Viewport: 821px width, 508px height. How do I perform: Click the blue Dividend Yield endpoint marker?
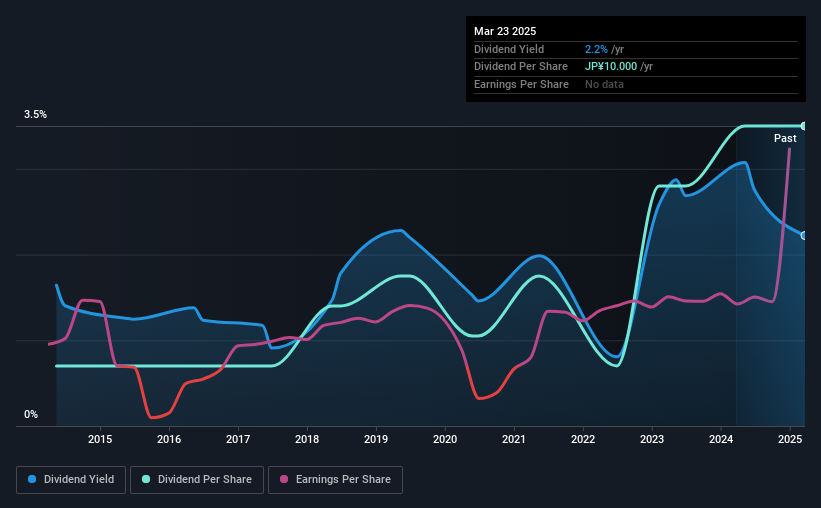[804, 236]
